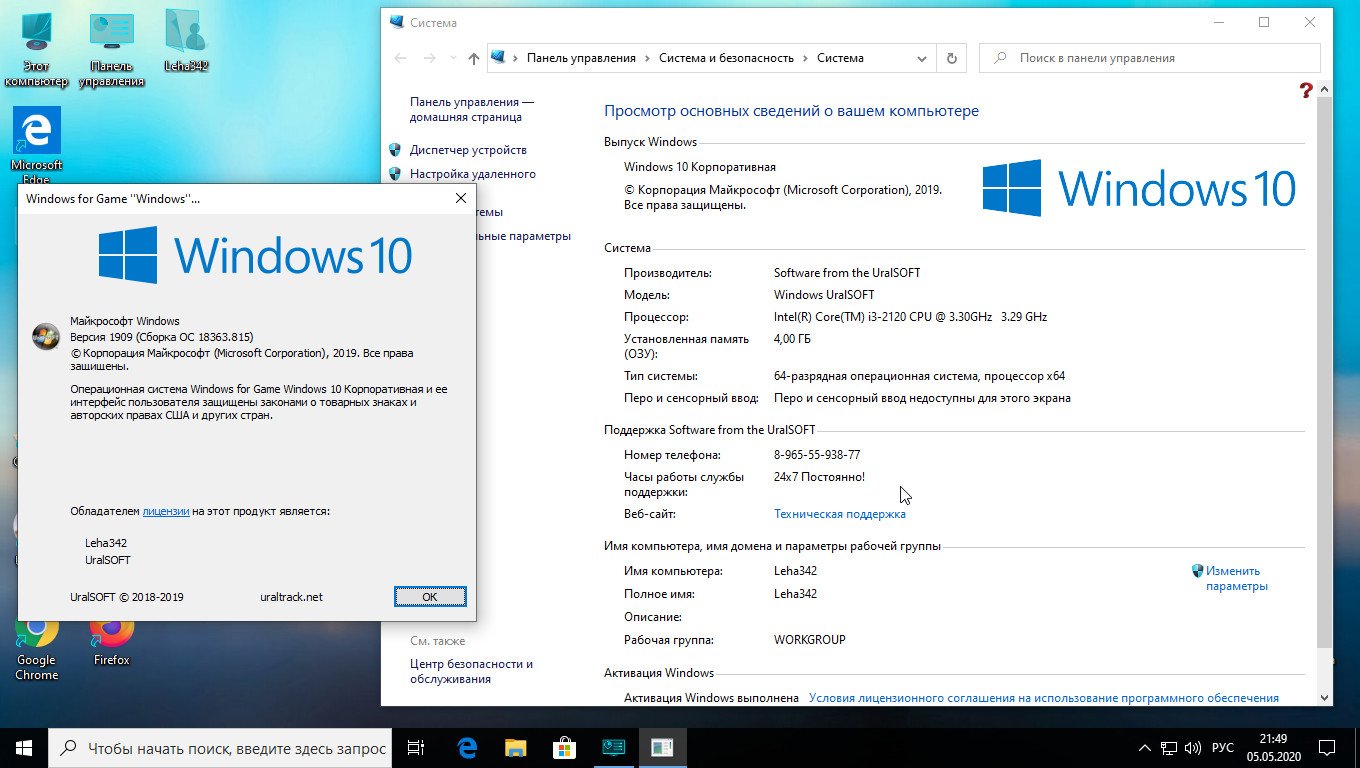Open Техническая поддержка website link

(x=840, y=514)
